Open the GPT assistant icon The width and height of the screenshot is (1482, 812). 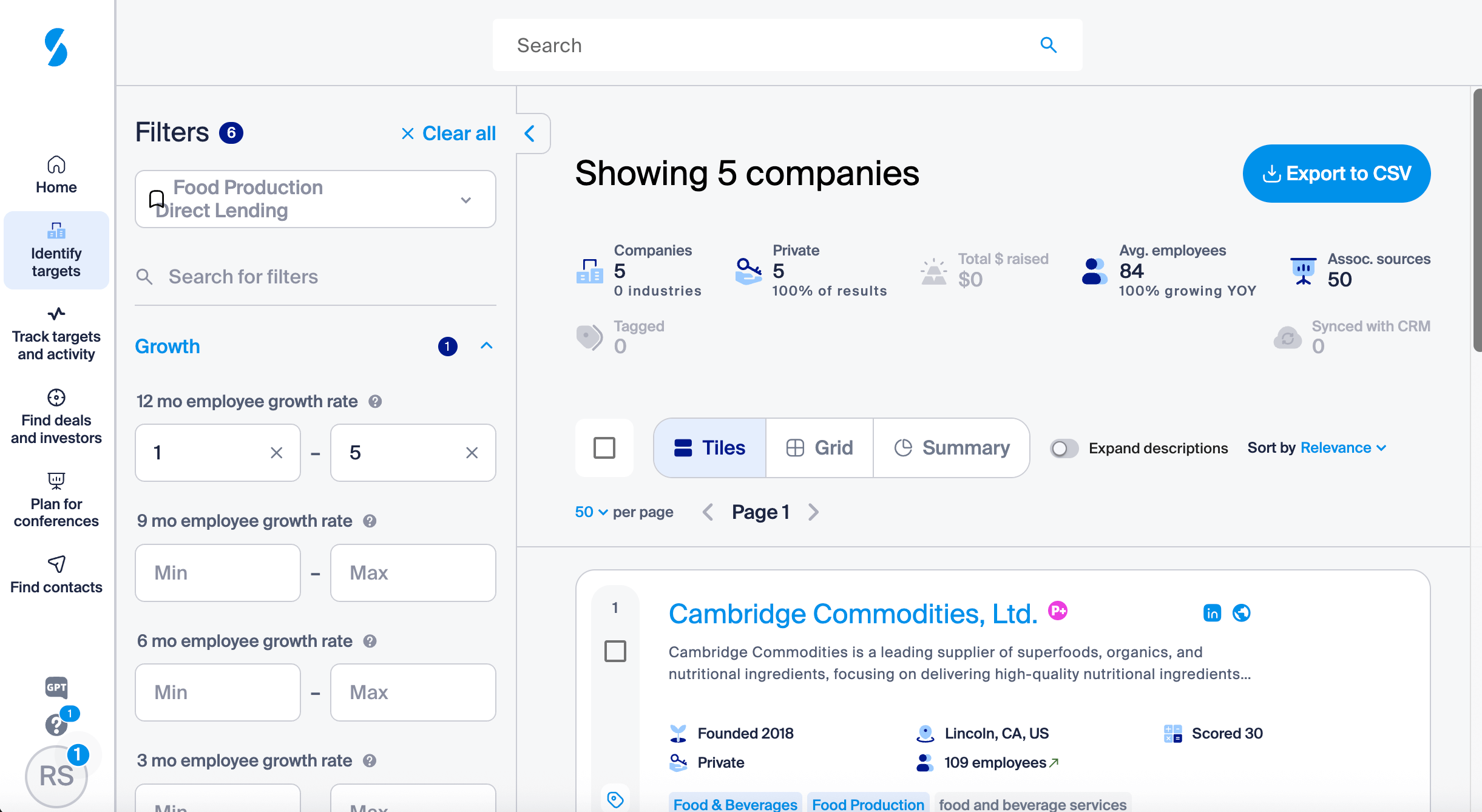56,687
